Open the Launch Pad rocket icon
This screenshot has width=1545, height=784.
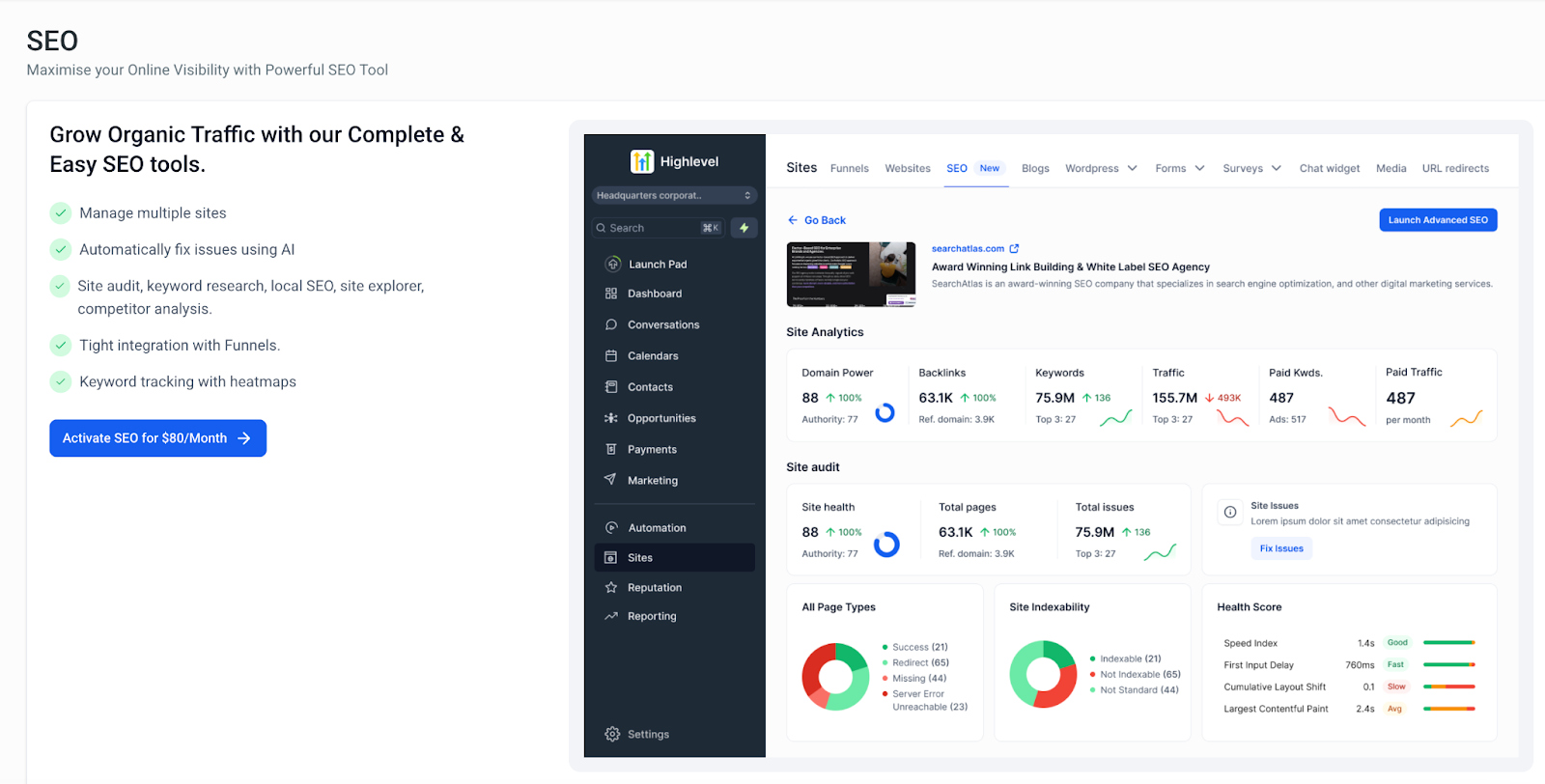coord(612,264)
